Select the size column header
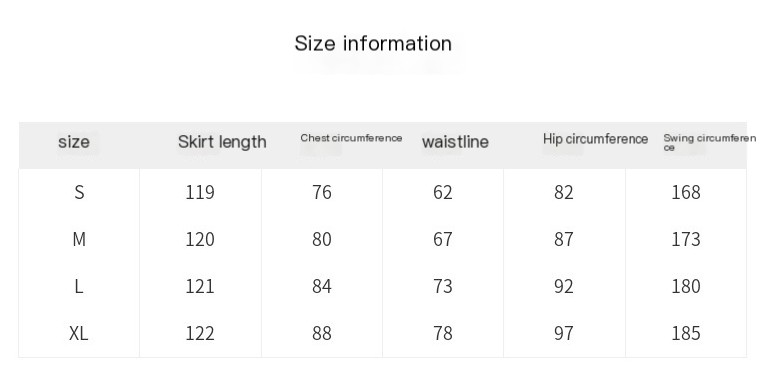The height and width of the screenshot is (367, 762). coord(74,142)
